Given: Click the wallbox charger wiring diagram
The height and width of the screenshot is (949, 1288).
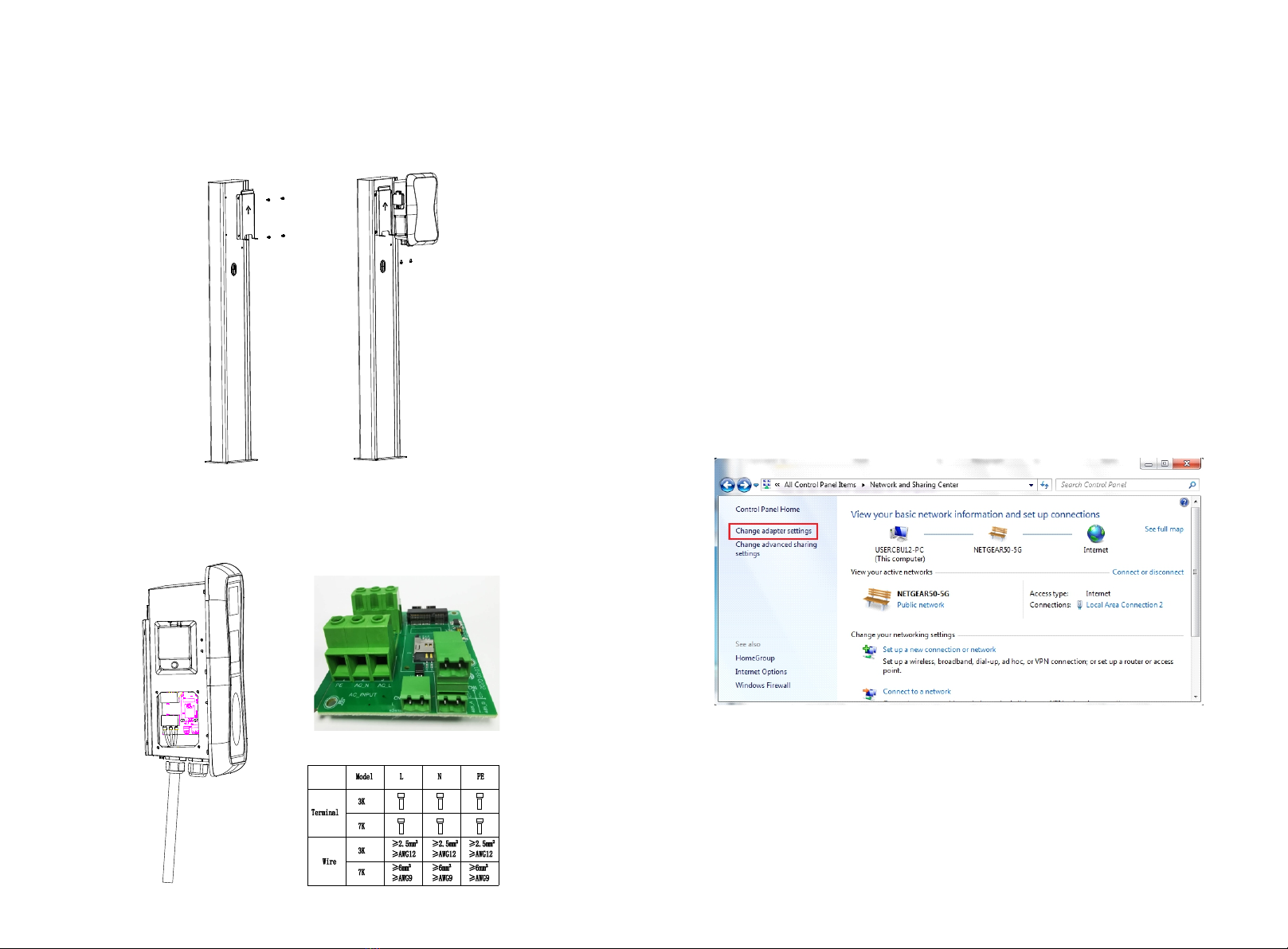Looking at the screenshot, I should click(x=196, y=722).
